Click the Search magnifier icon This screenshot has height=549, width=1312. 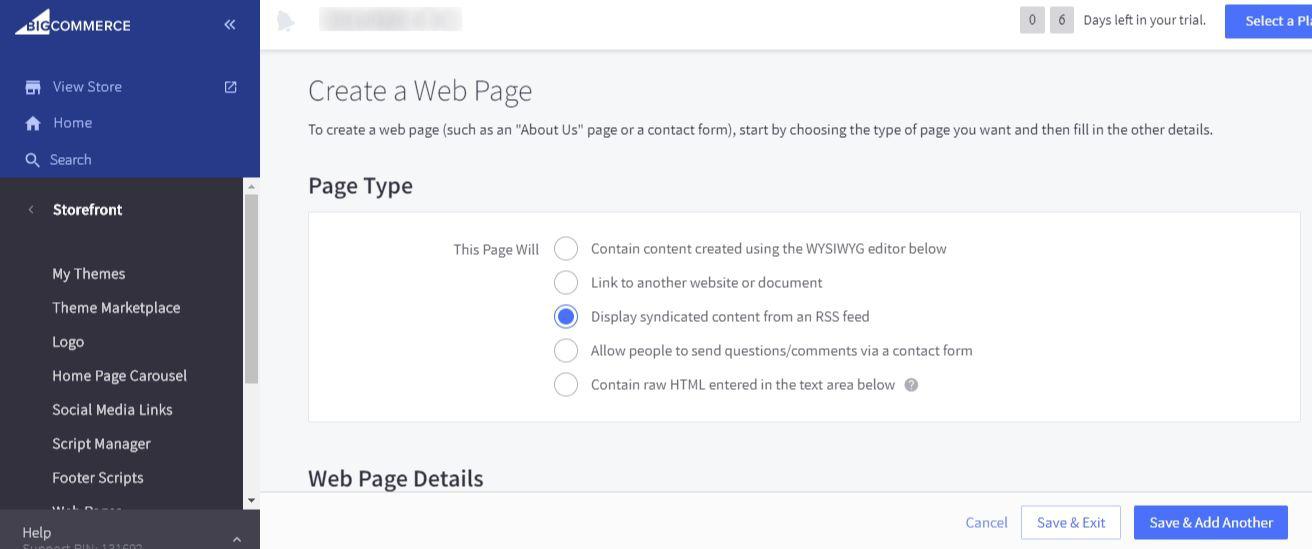(x=33, y=160)
